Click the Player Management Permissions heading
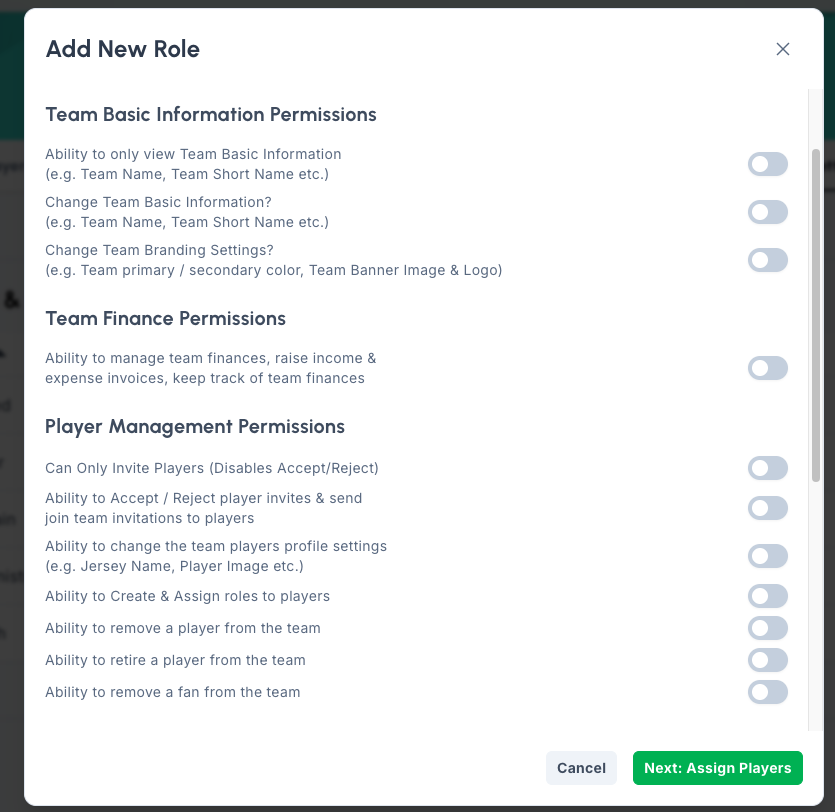This screenshot has width=835, height=812. tap(195, 427)
